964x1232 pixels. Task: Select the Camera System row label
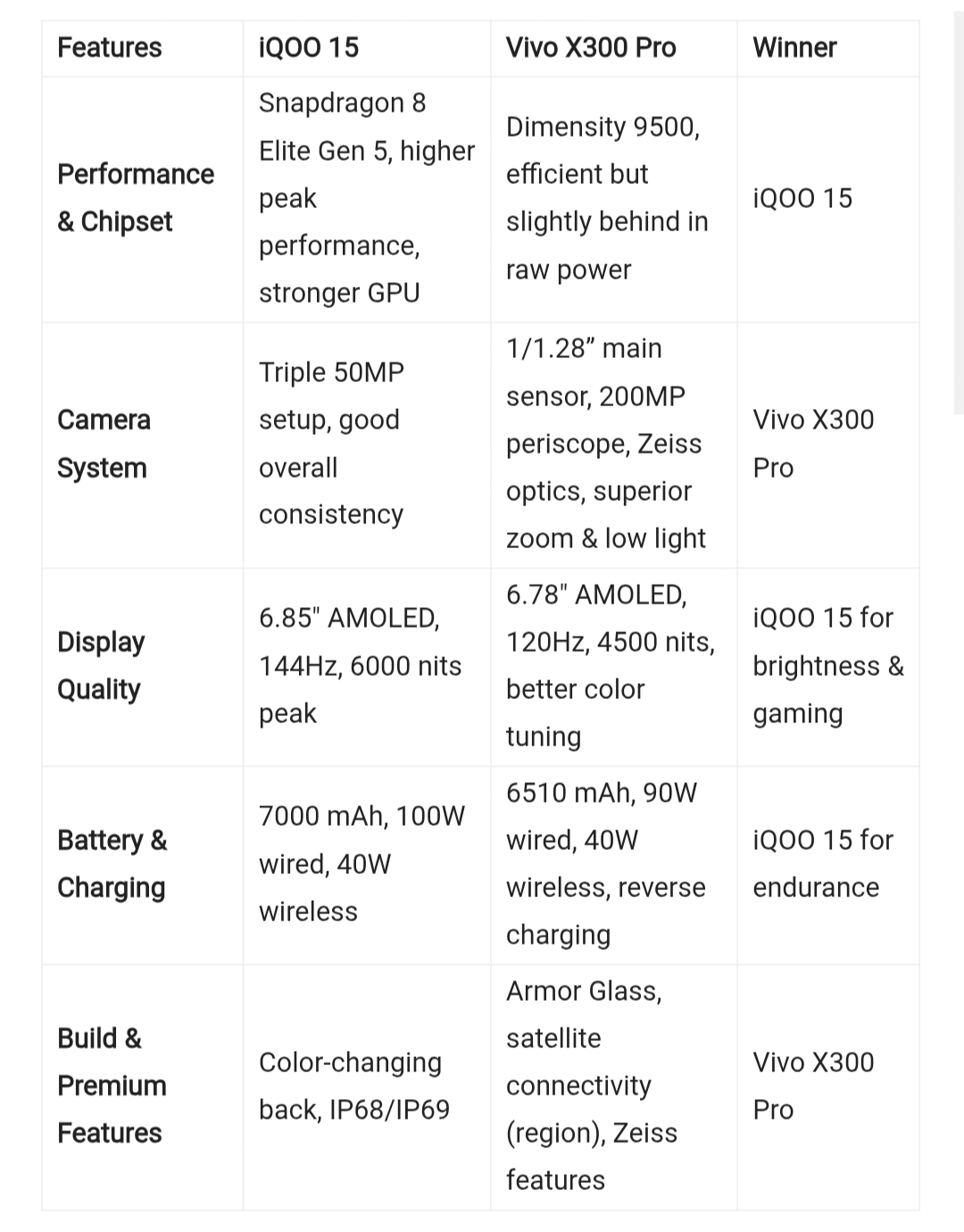(104, 444)
